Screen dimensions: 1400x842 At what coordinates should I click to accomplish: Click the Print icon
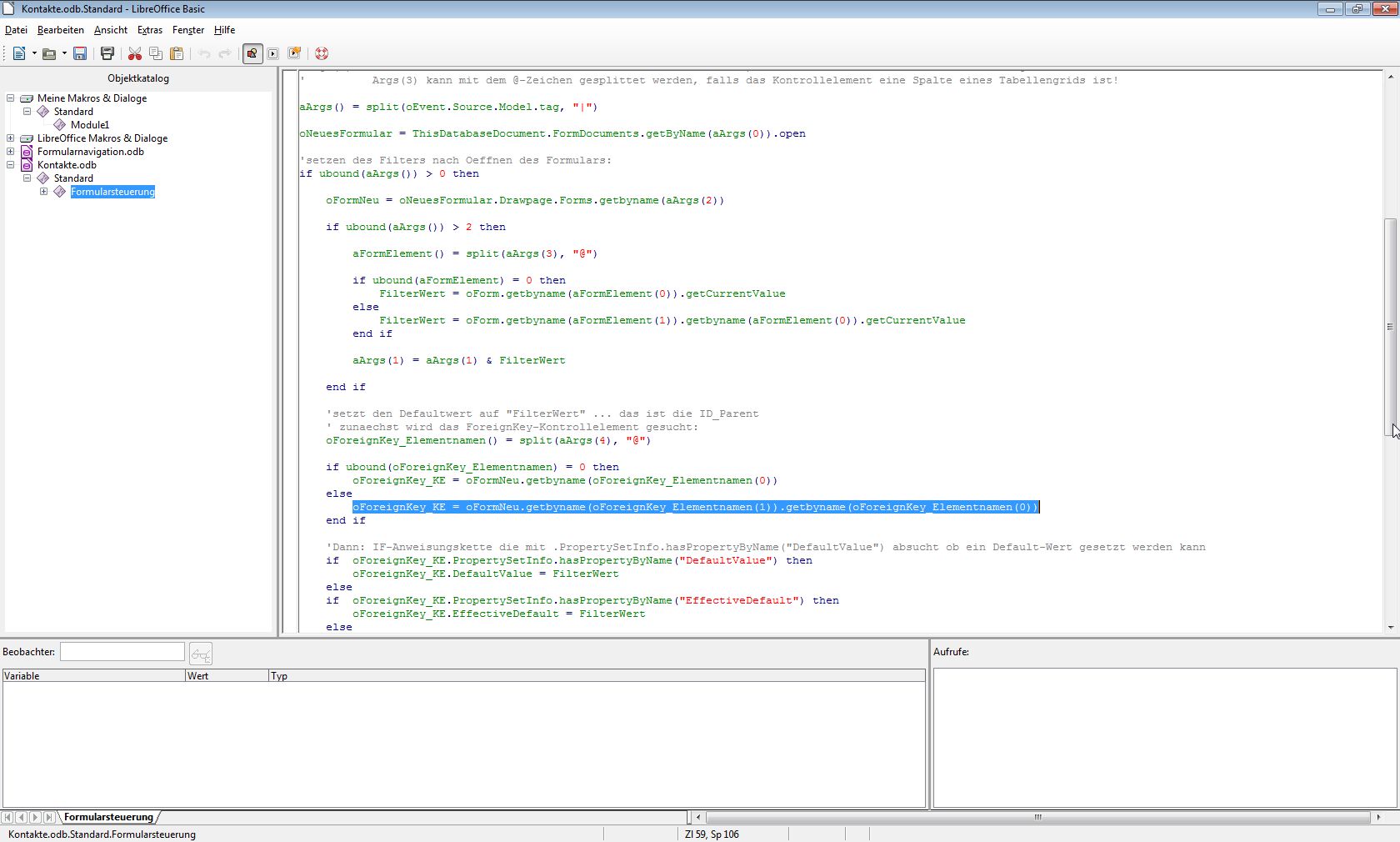pyautogui.click(x=107, y=53)
